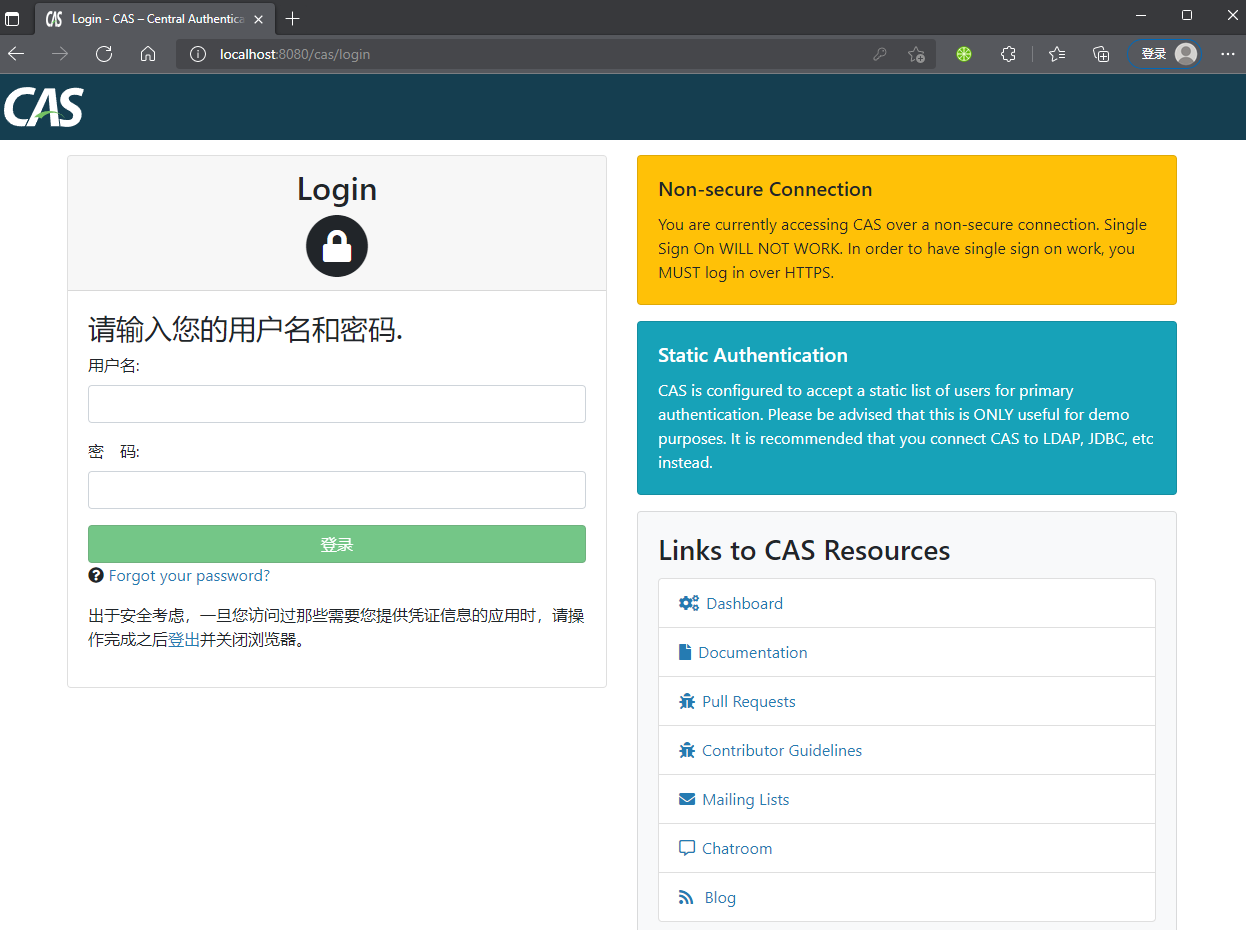Click the Dashboard gears icon
The image size is (1246, 930).
click(687, 602)
